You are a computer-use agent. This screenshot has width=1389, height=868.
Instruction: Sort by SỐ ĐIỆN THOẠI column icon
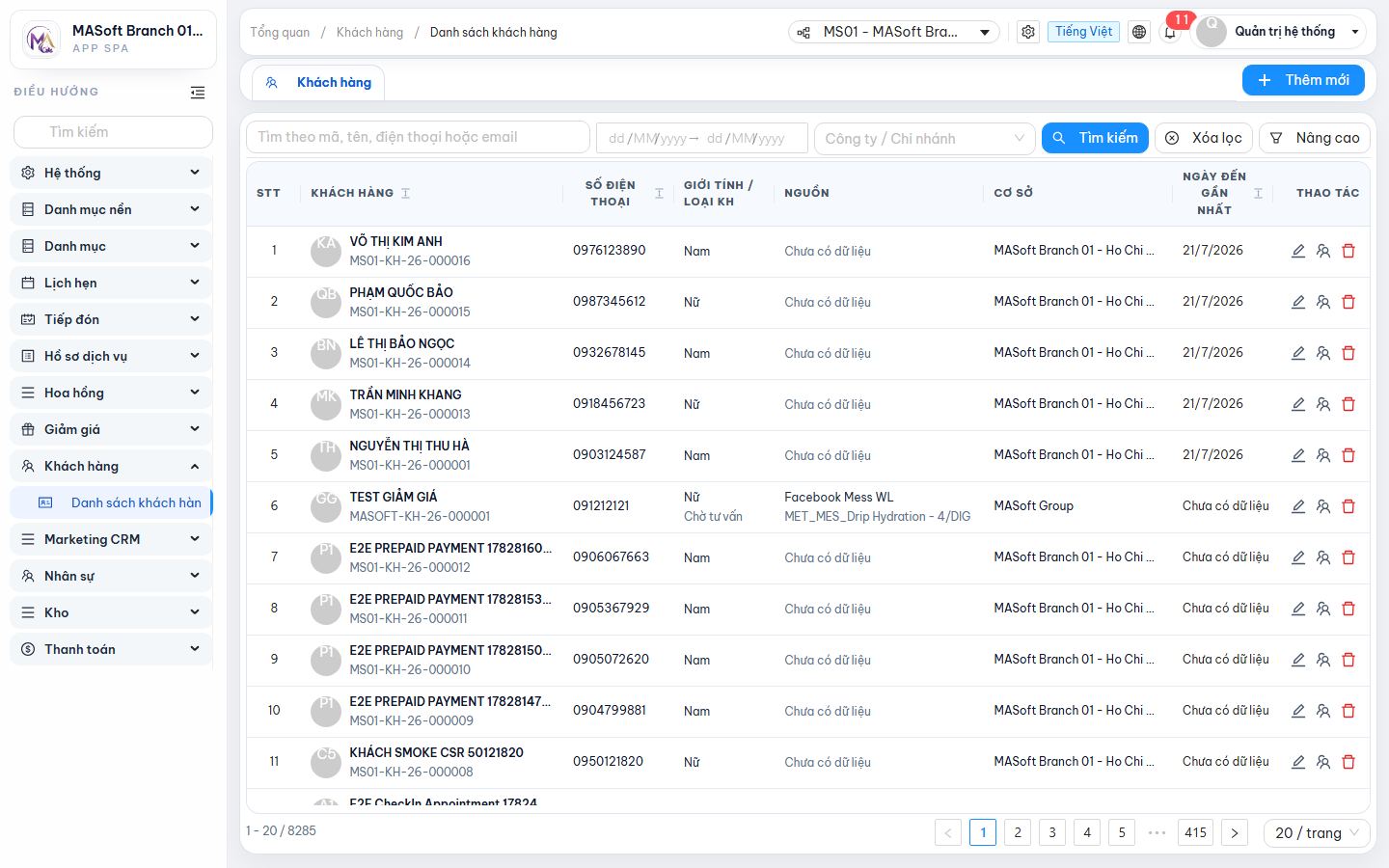tap(659, 193)
